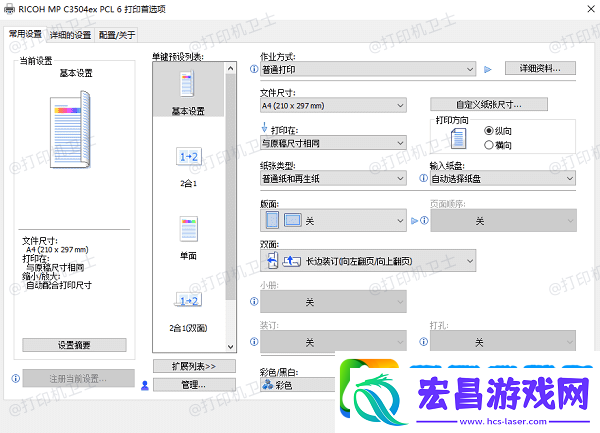Select the 基本设置 preset icon

187,84
